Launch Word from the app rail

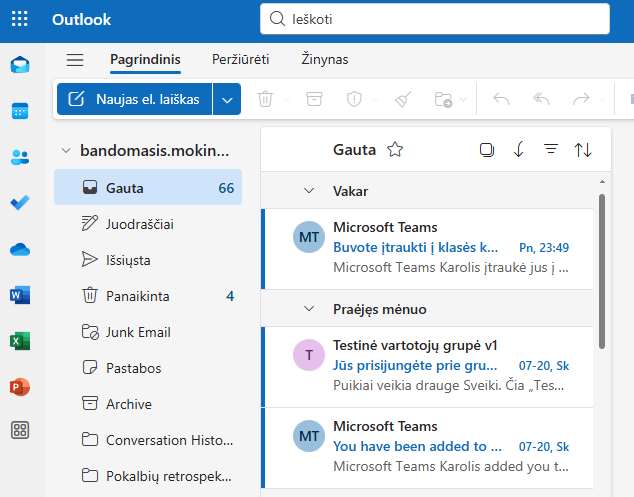[x=20, y=295]
